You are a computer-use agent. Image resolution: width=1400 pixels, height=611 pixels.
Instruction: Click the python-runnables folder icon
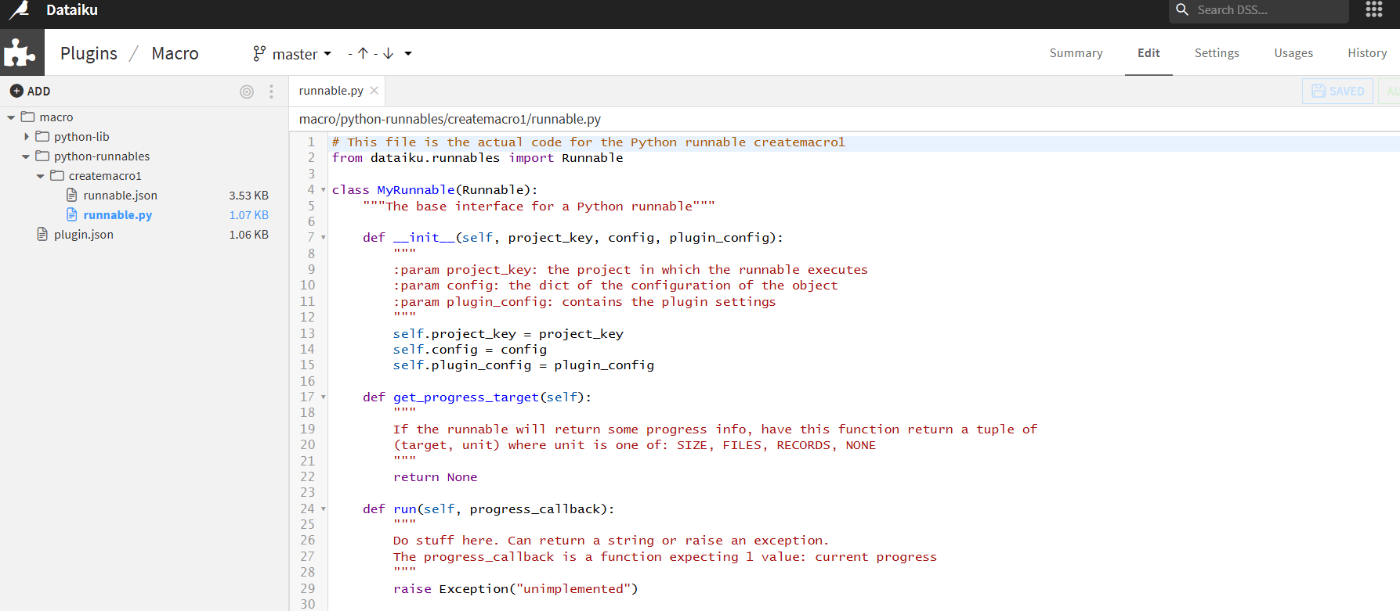(42, 156)
